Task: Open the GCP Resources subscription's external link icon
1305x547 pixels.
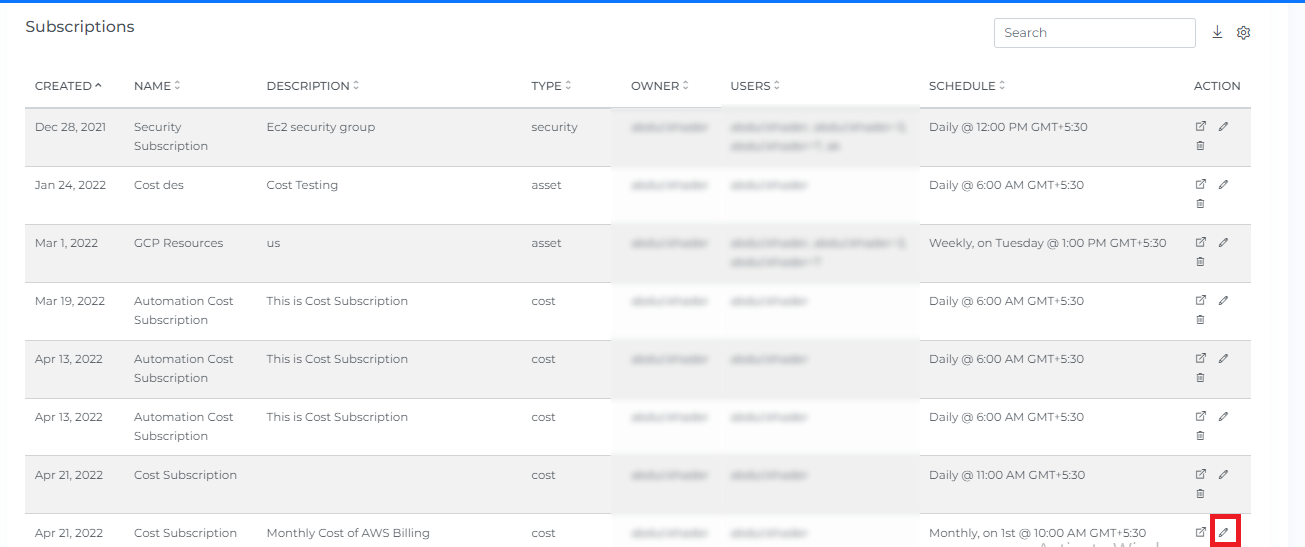Action: tap(1201, 243)
